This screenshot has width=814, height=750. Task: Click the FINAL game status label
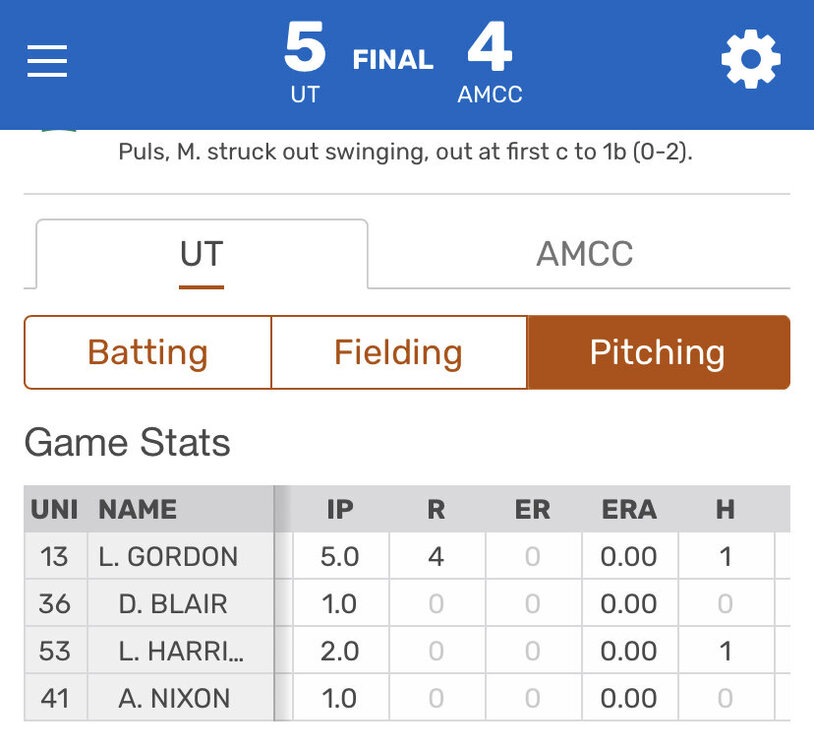coord(393,61)
